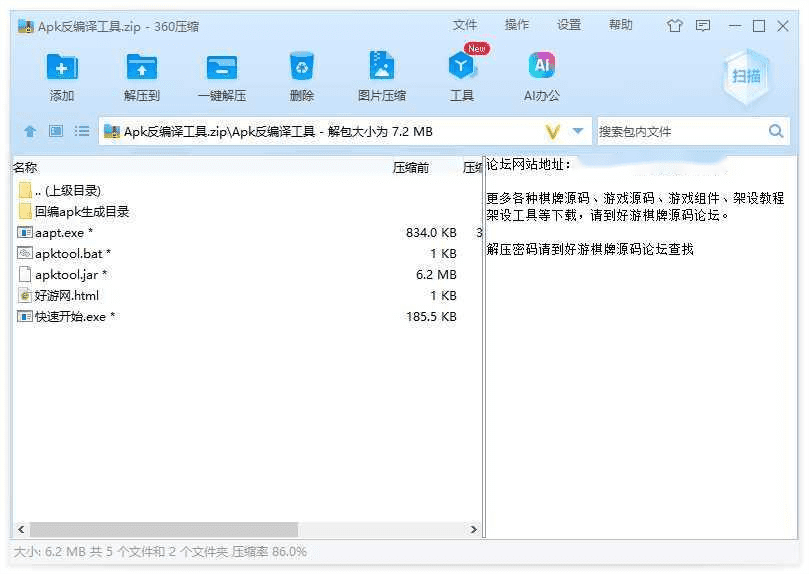This screenshot has height=574, width=809.
Task: Click the feedback message icon in the title bar
Action: (x=703, y=26)
